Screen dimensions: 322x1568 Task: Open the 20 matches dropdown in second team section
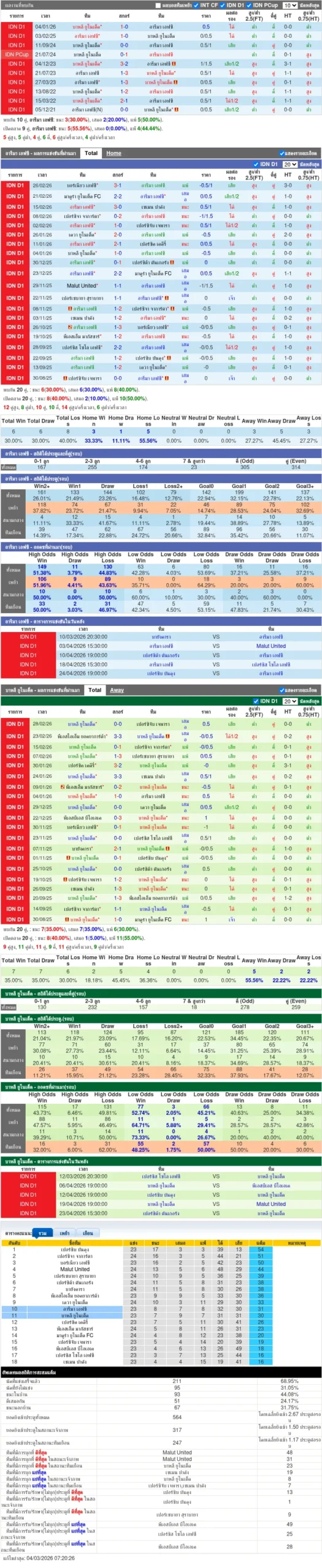point(289,701)
